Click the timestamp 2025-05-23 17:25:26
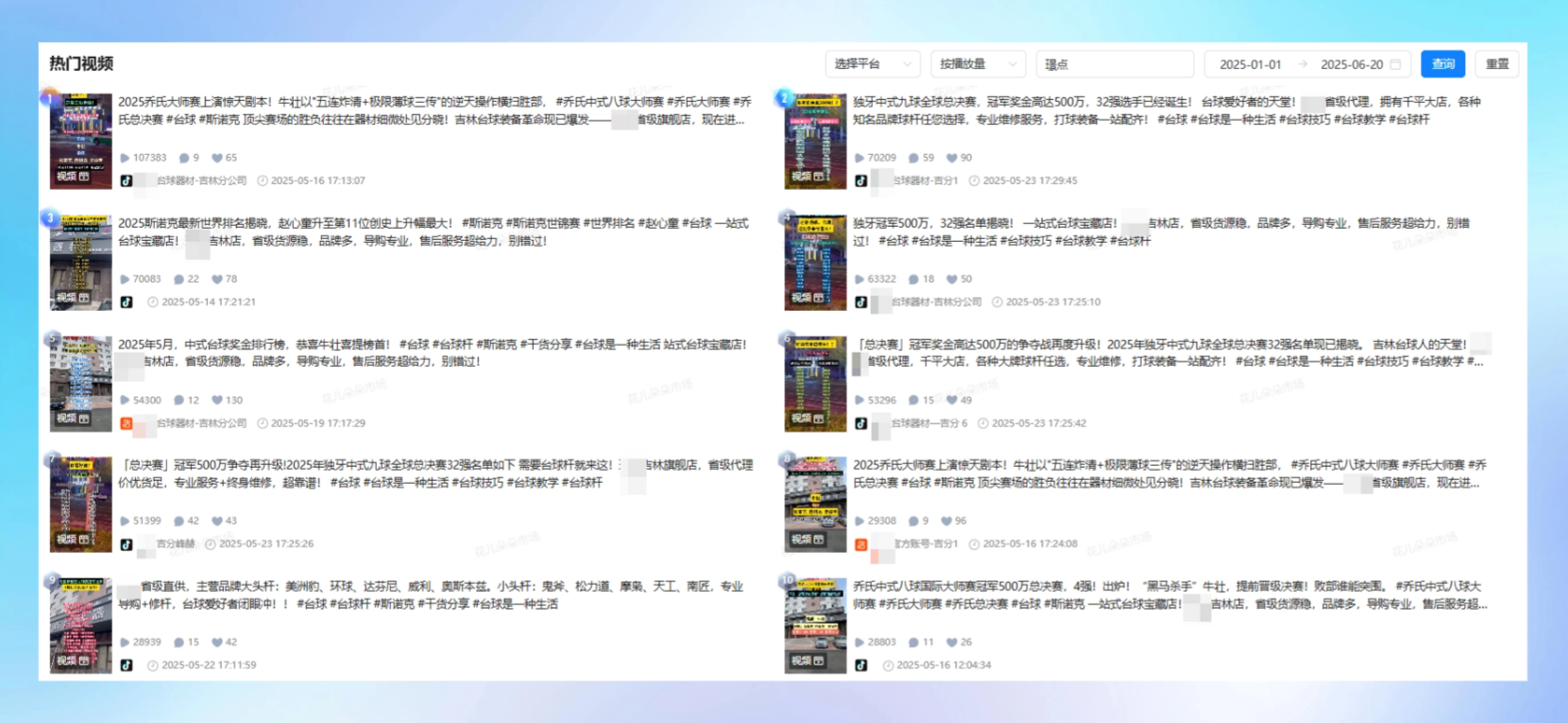The width and height of the screenshot is (1568, 723). coord(266,544)
